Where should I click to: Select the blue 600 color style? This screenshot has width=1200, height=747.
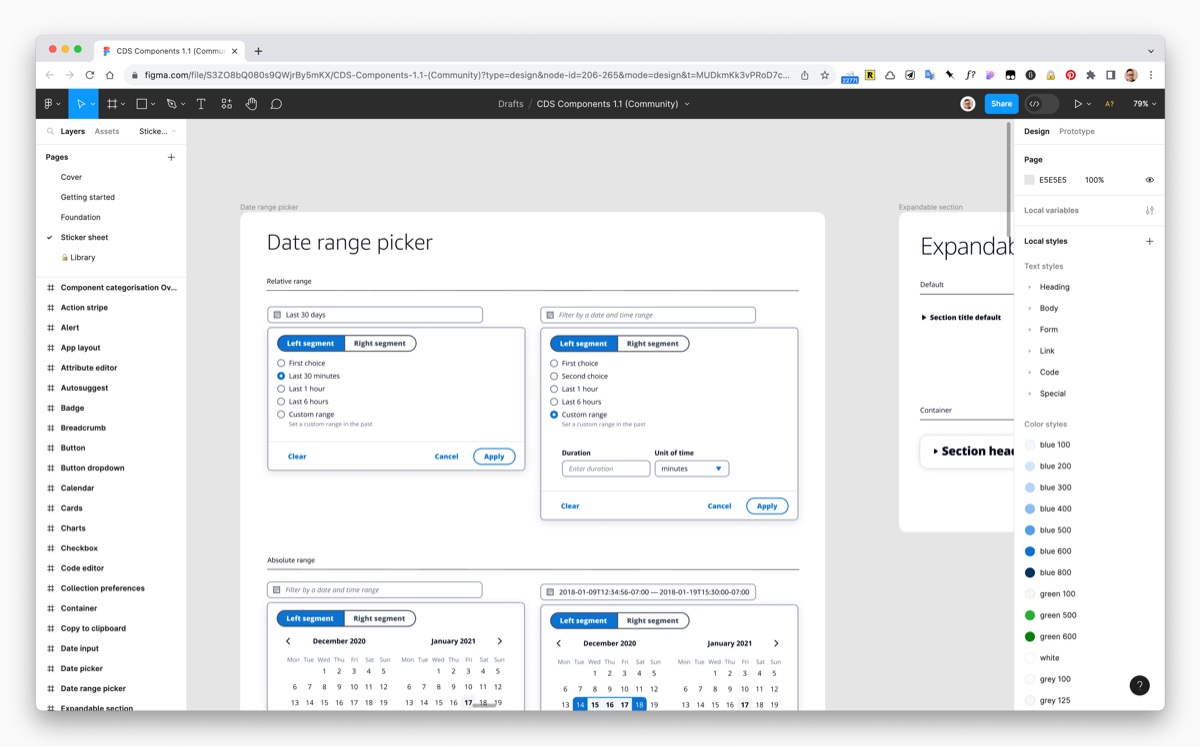pos(1055,551)
